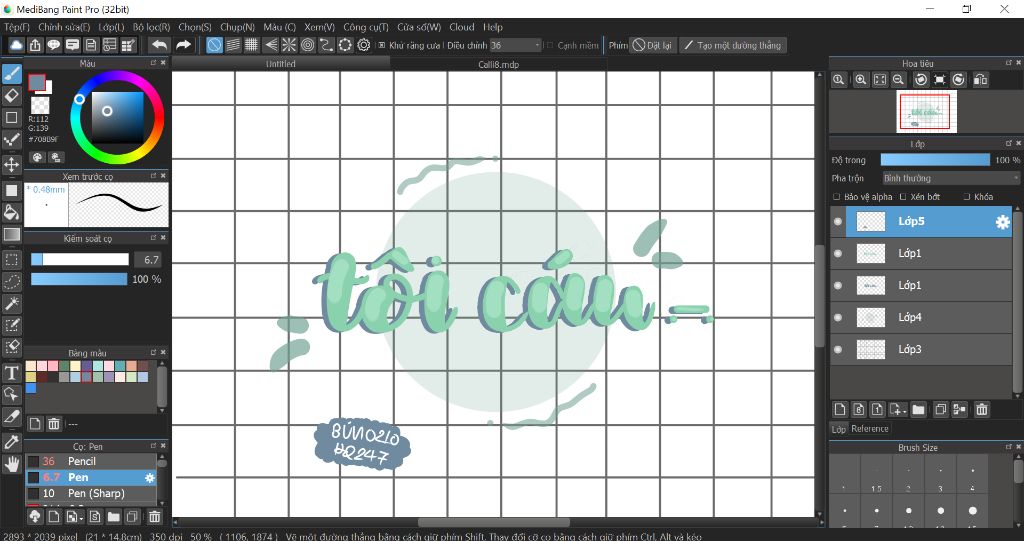Zoom out on the Navigator panel

(x=899, y=80)
